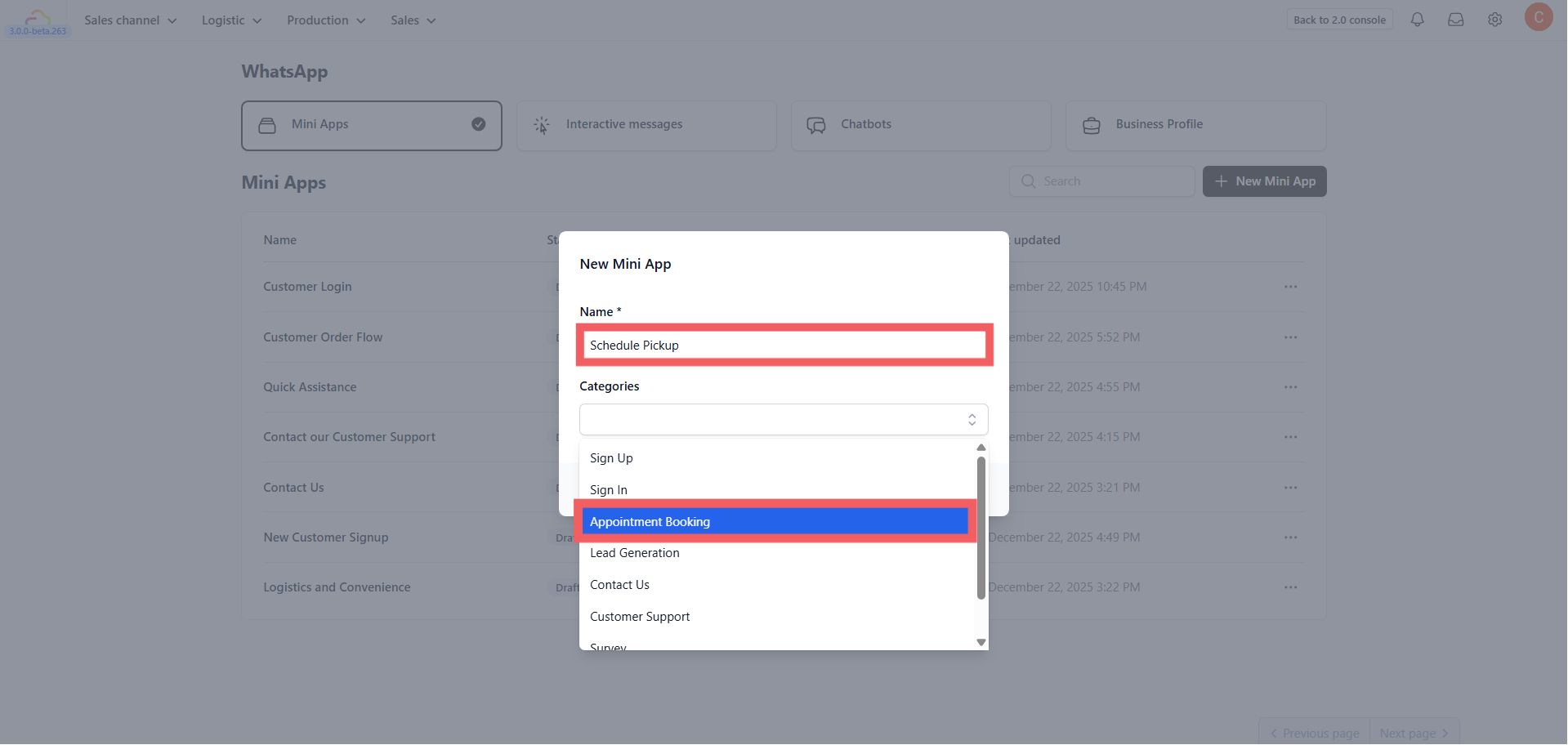The height and width of the screenshot is (745, 1568).
Task: Choose Customer Support category
Action: 778,617
